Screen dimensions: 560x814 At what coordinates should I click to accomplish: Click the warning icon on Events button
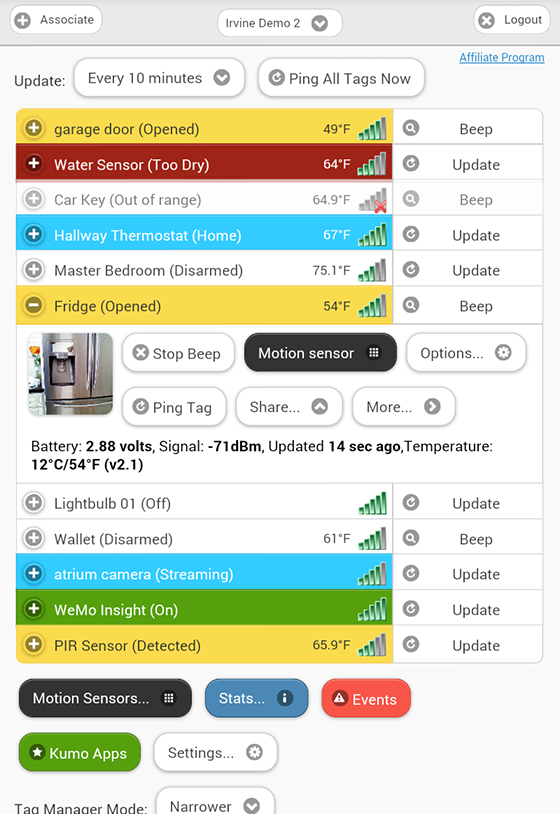(x=339, y=698)
